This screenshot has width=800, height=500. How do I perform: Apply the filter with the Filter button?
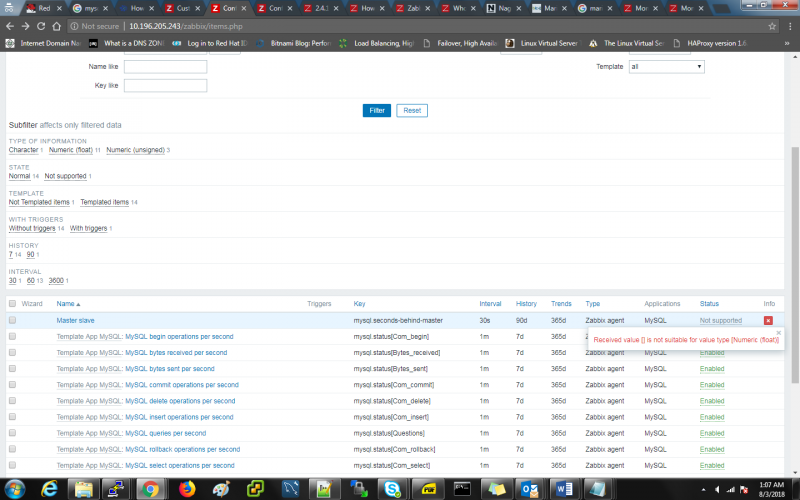[377, 111]
